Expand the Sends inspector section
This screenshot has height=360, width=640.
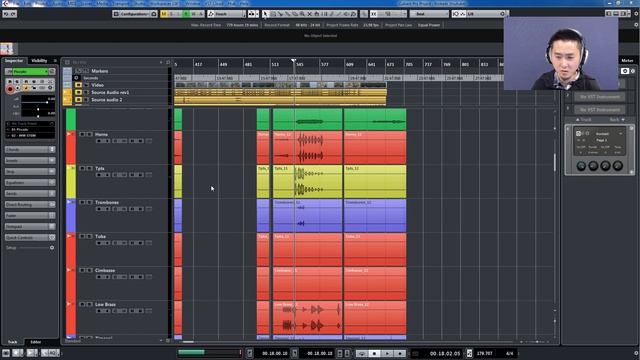click(30, 193)
